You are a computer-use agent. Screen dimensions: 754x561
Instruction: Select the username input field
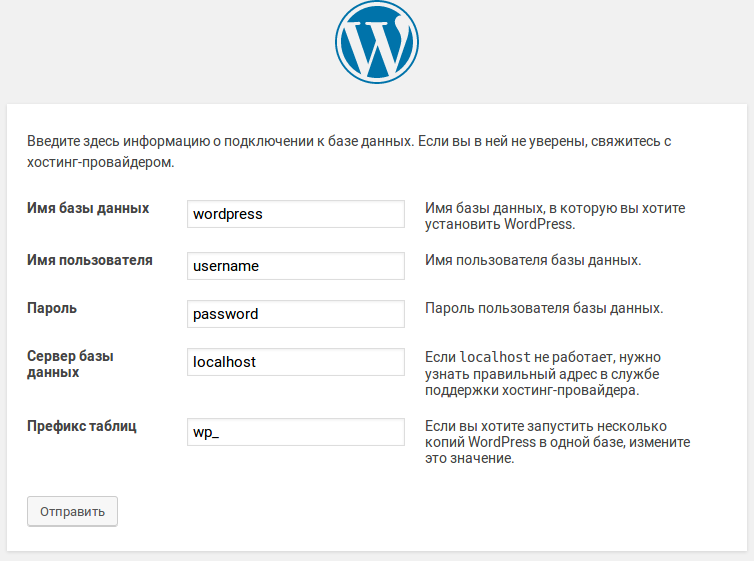click(296, 266)
